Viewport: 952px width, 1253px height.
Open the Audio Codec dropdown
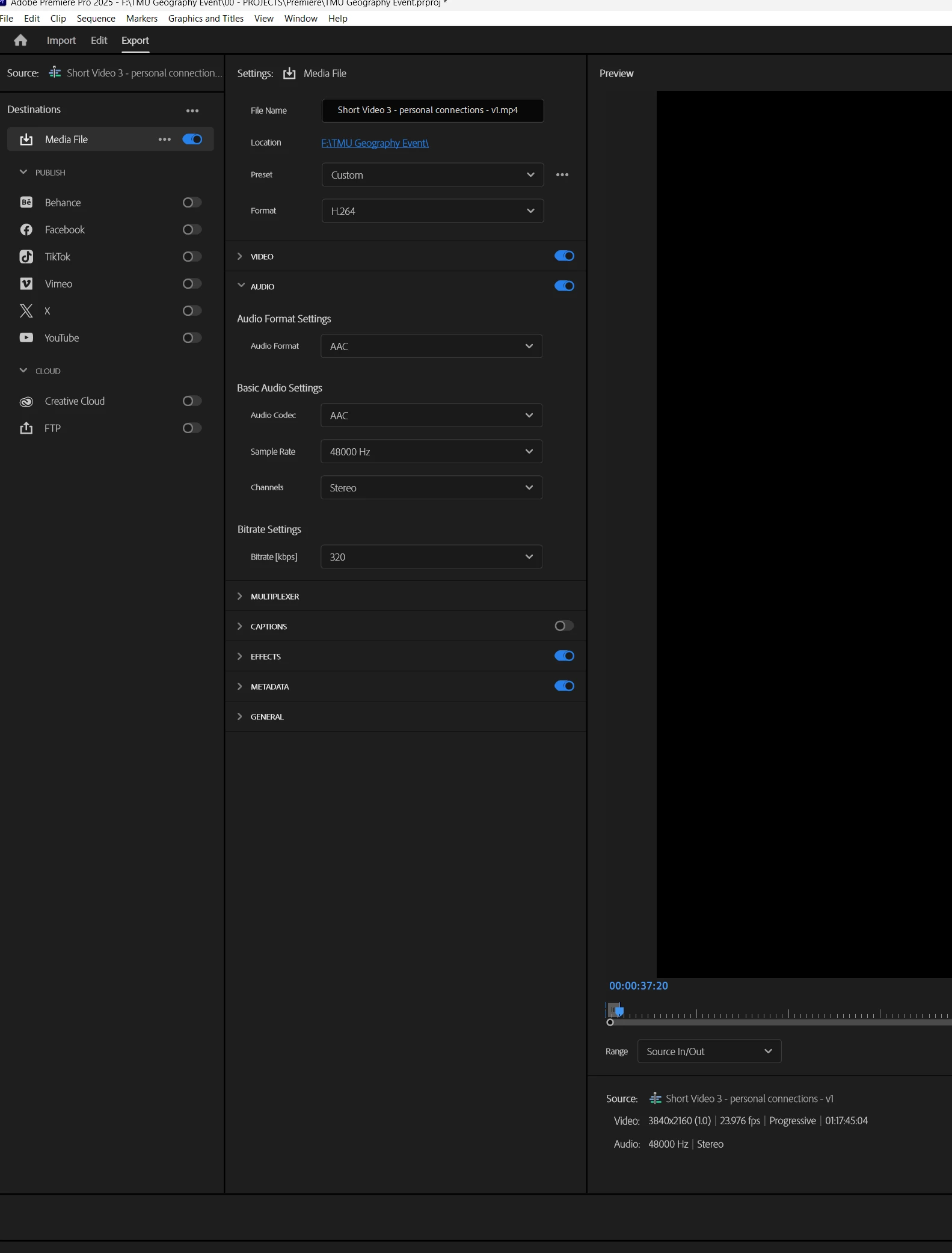[x=431, y=416]
